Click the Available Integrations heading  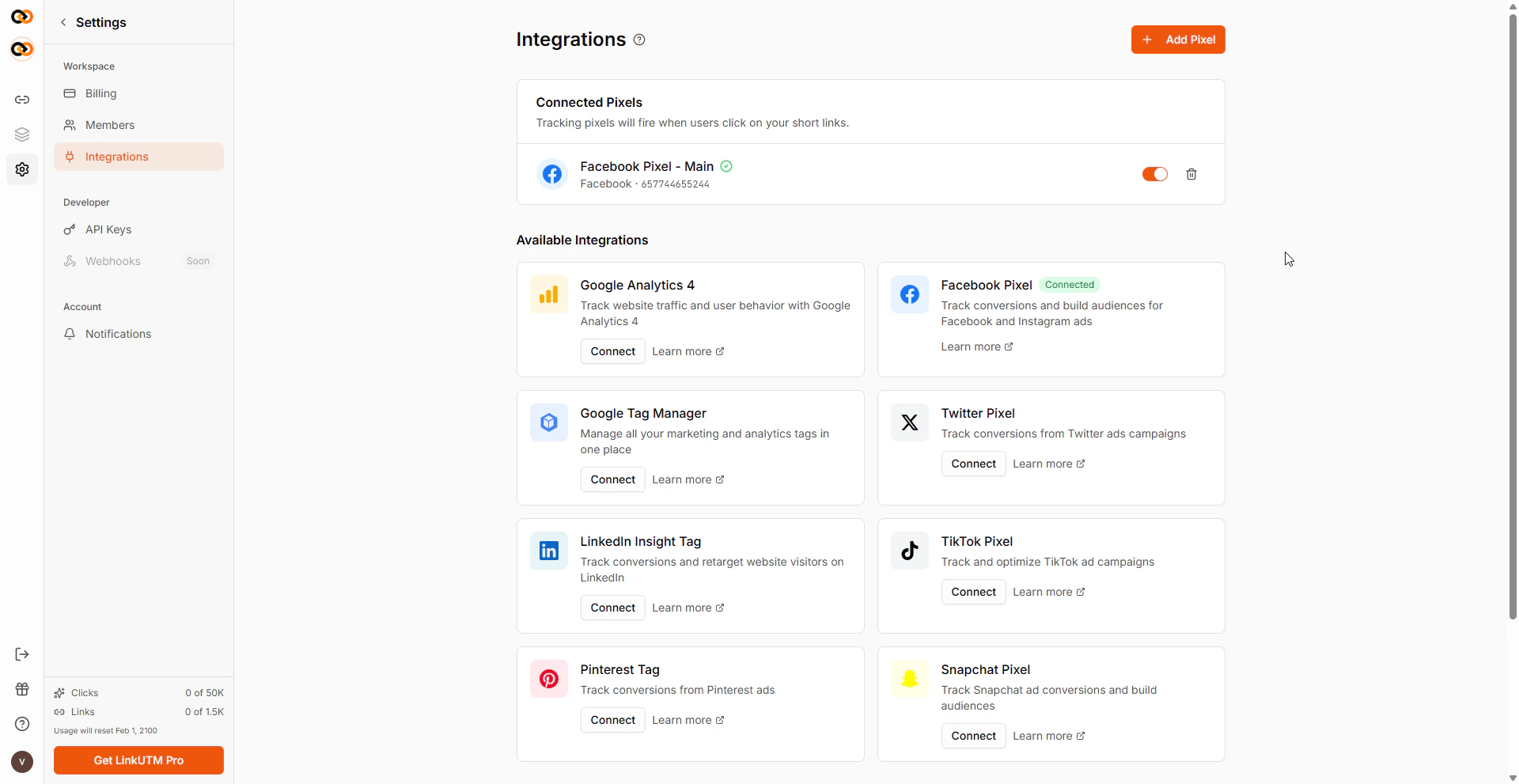(582, 240)
